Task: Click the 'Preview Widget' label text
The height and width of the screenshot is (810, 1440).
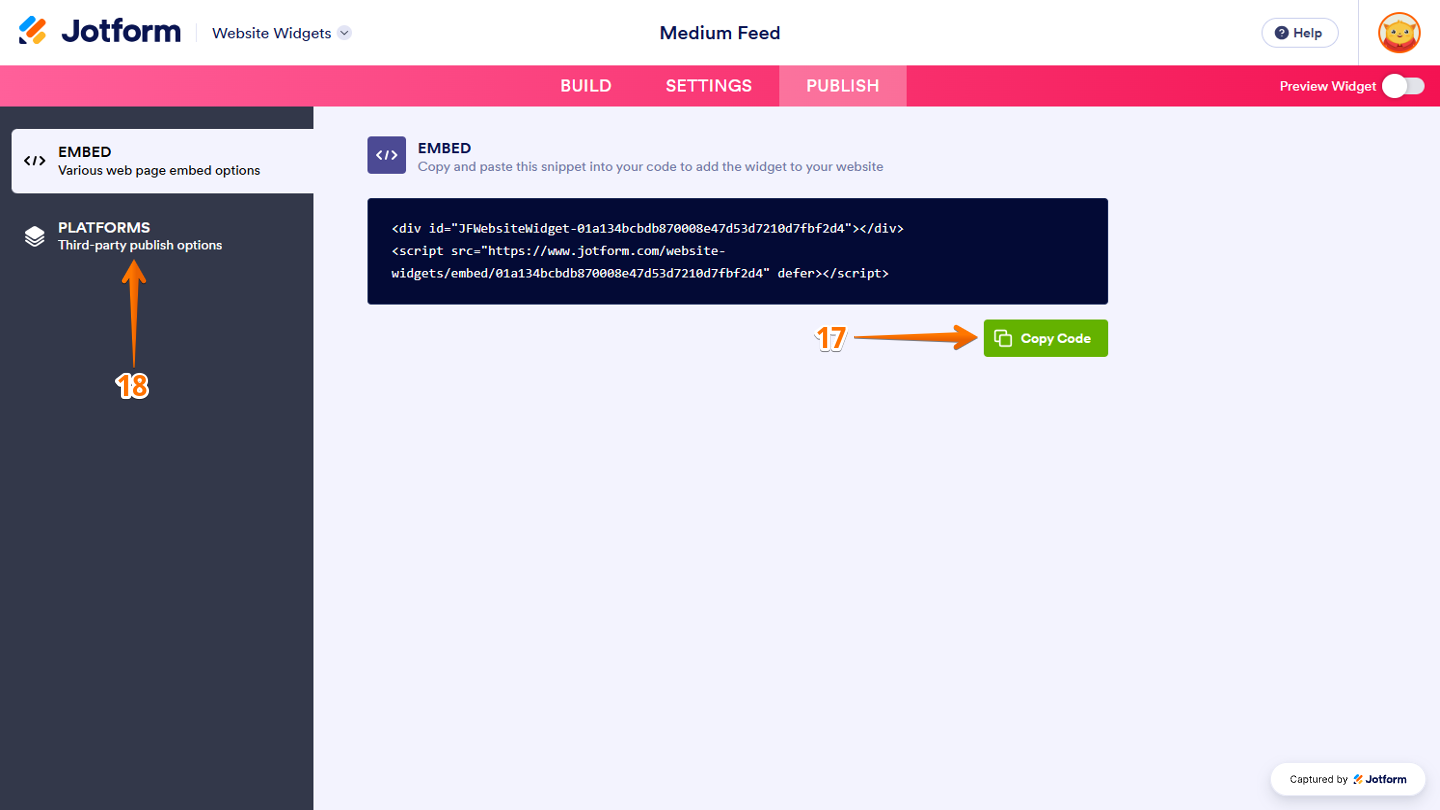Action: tap(1328, 86)
